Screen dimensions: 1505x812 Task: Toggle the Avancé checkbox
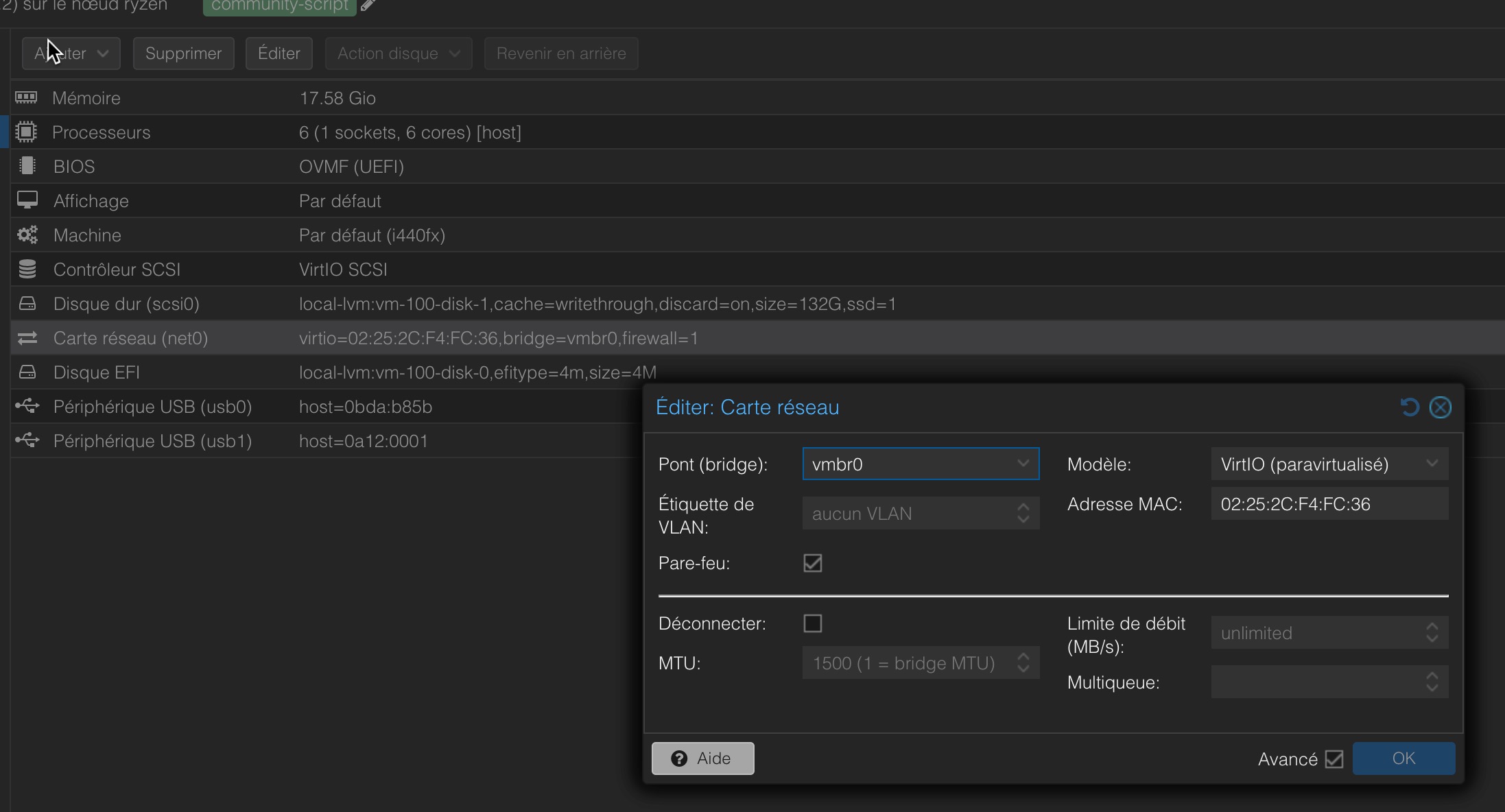pyautogui.click(x=1334, y=759)
